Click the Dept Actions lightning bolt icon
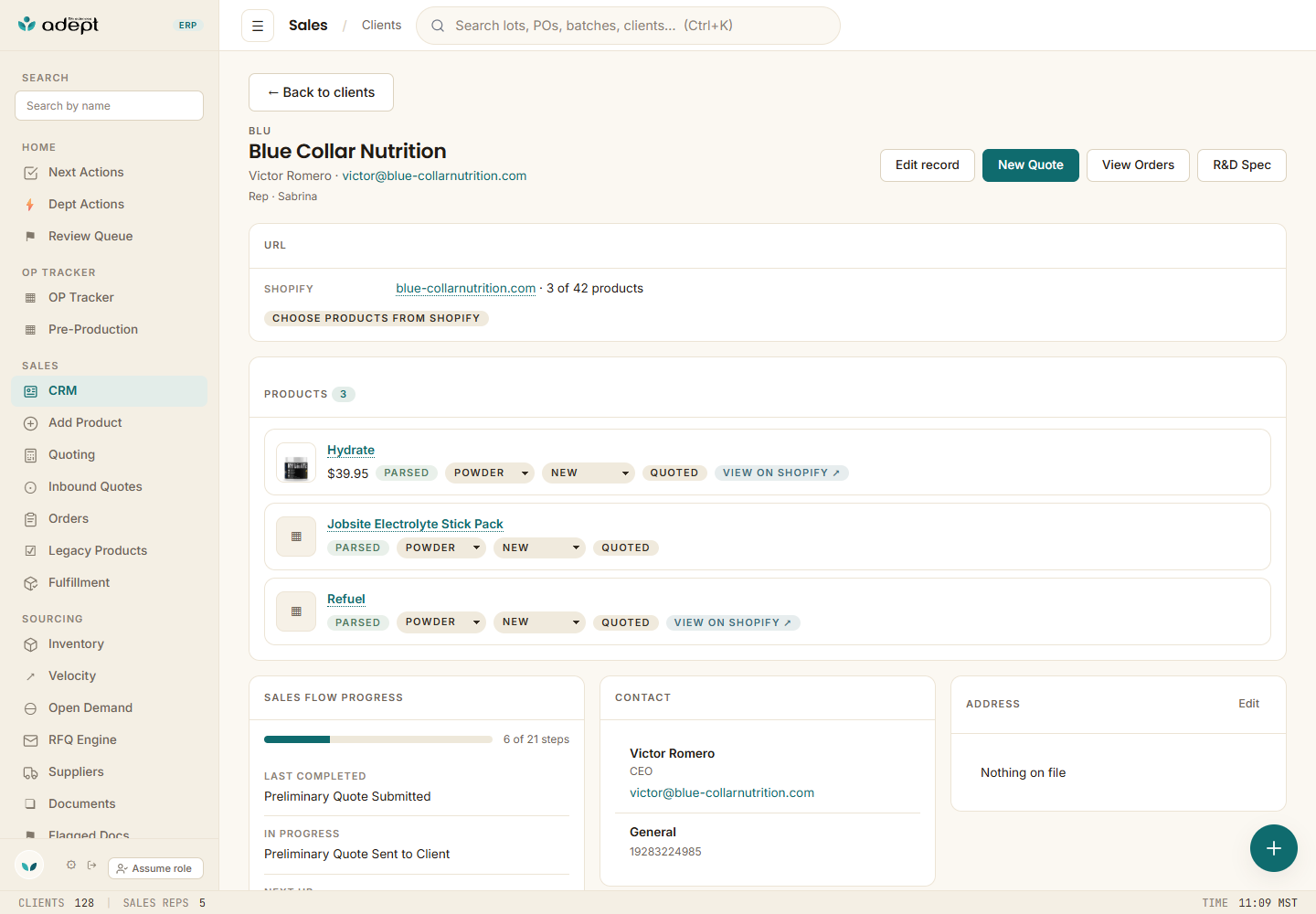This screenshot has width=1316, height=914. [x=30, y=205]
